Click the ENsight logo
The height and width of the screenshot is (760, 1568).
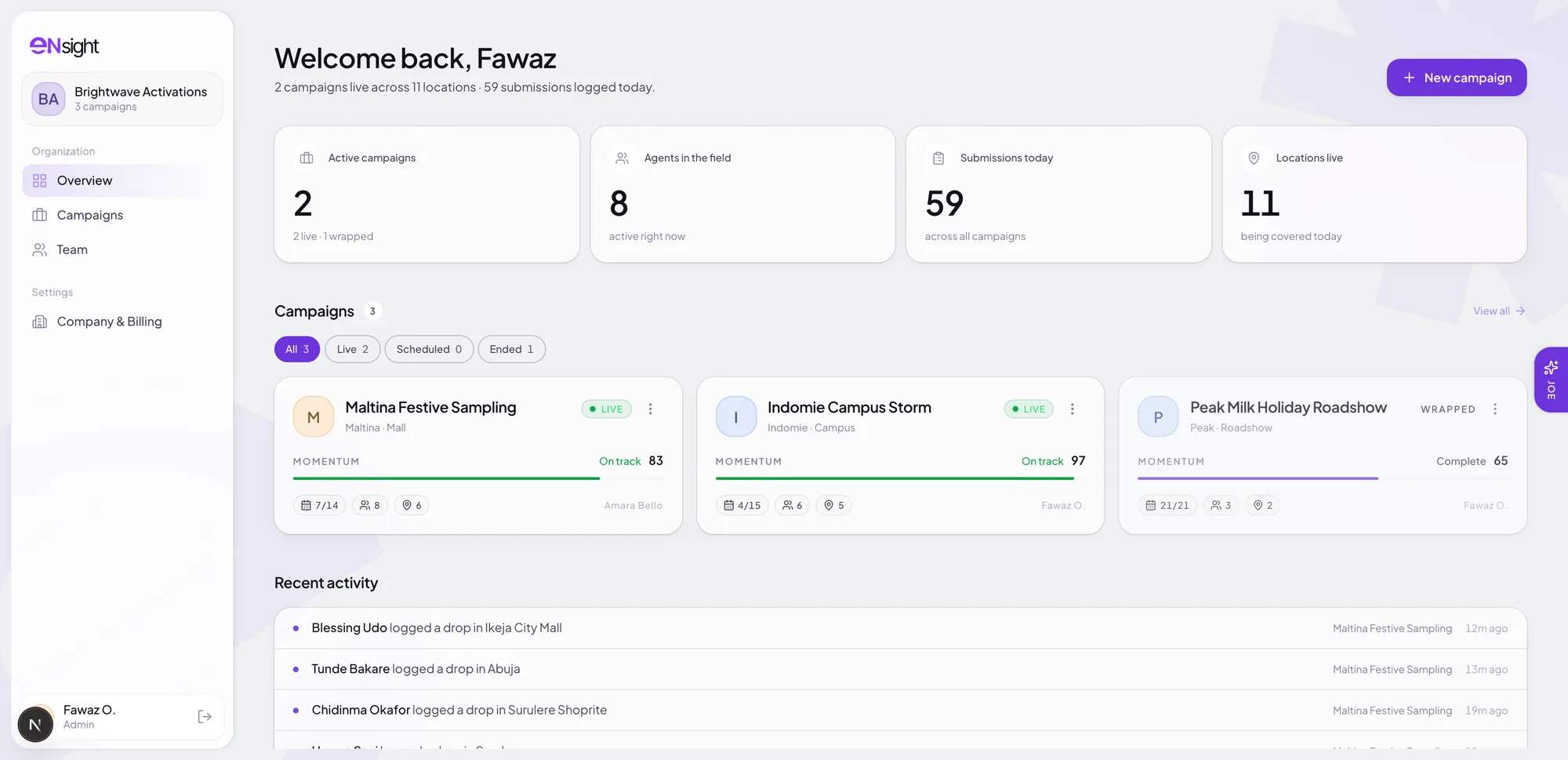pyautogui.click(x=64, y=46)
